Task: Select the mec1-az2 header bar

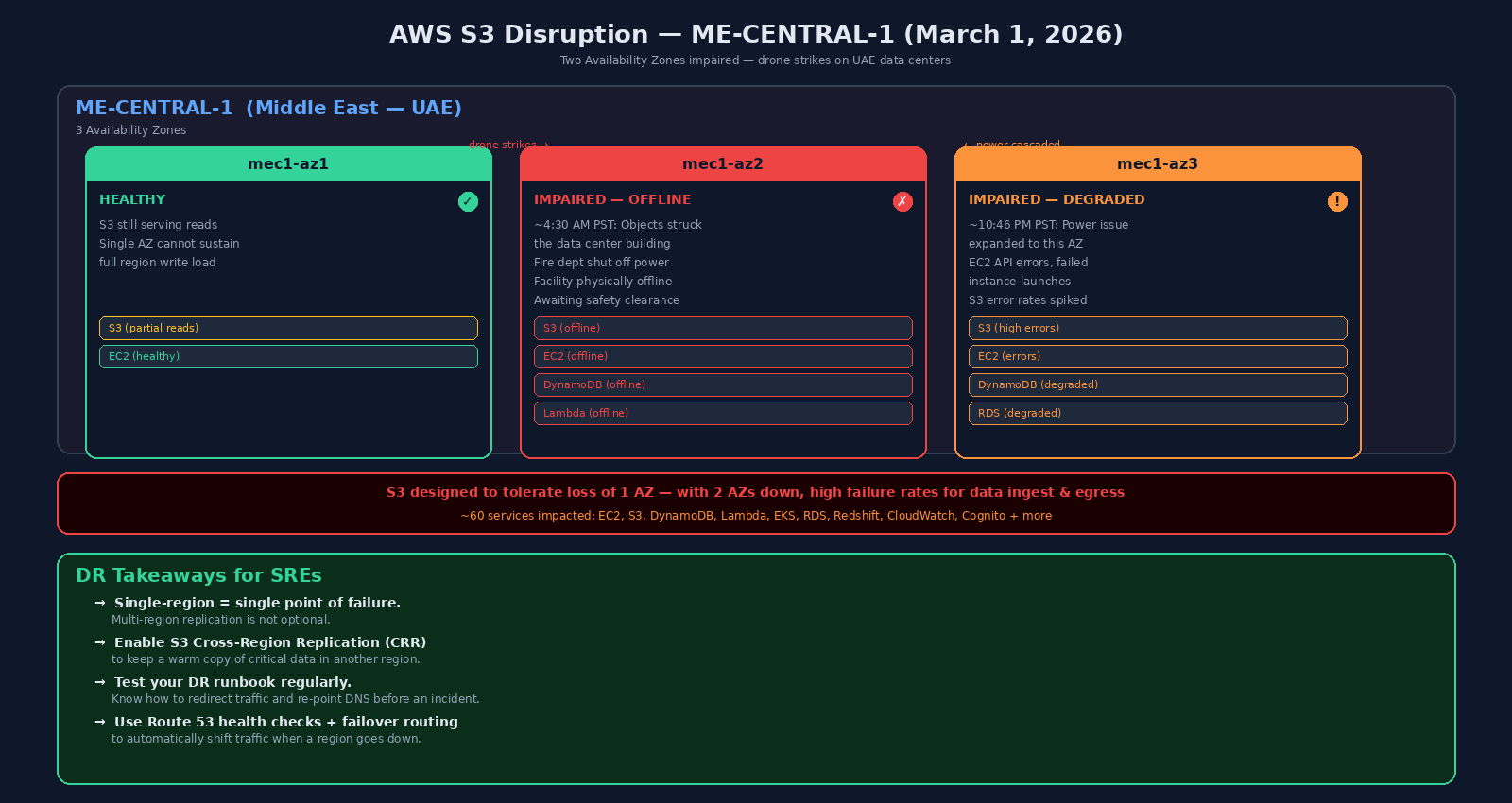Action: point(723,163)
